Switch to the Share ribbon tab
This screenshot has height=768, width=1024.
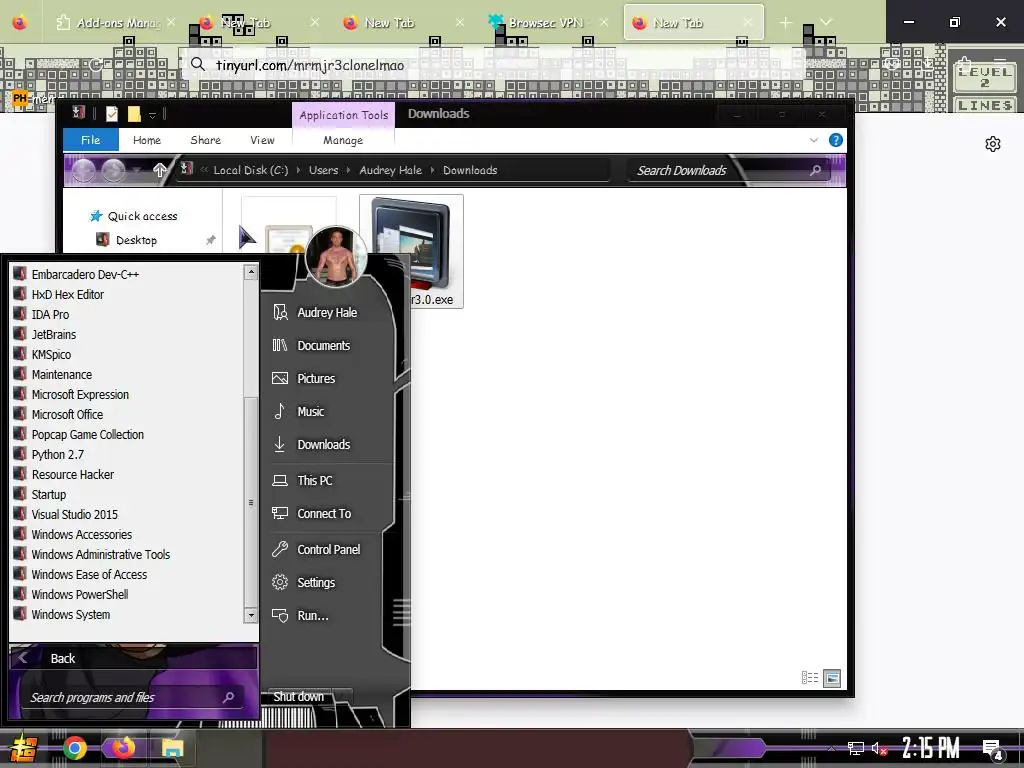(206, 140)
